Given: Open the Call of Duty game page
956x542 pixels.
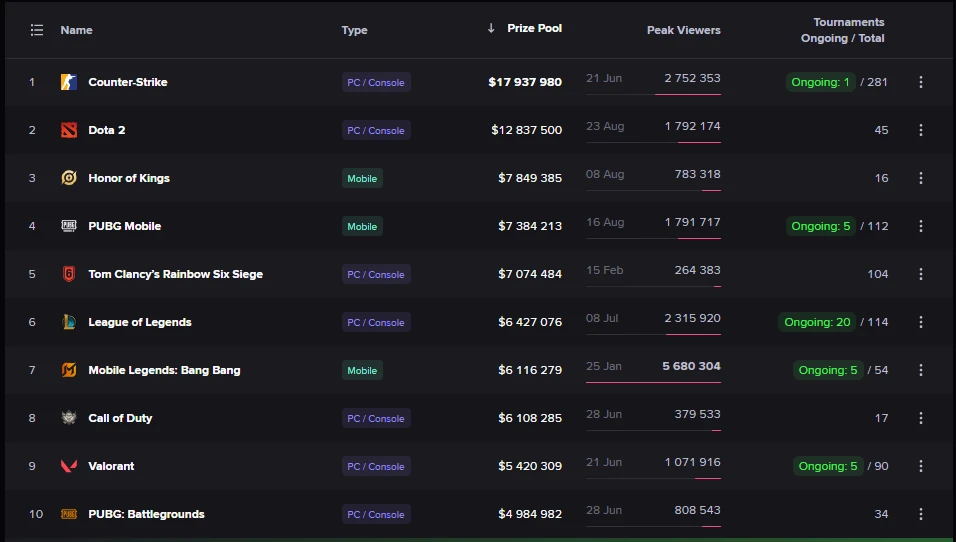Looking at the screenshot, I should 120,418.
